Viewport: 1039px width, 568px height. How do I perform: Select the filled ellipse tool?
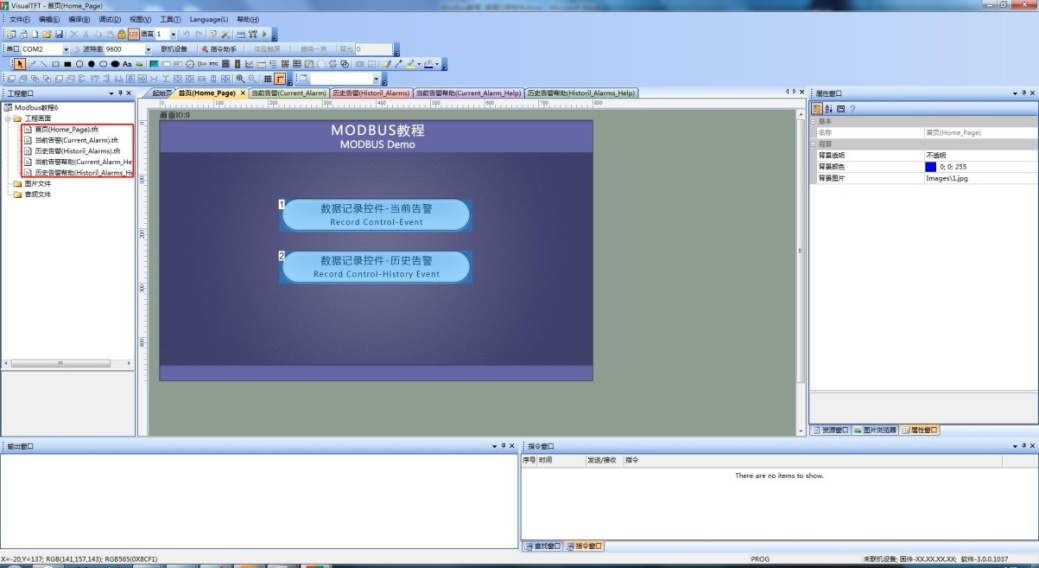(115, 64)
